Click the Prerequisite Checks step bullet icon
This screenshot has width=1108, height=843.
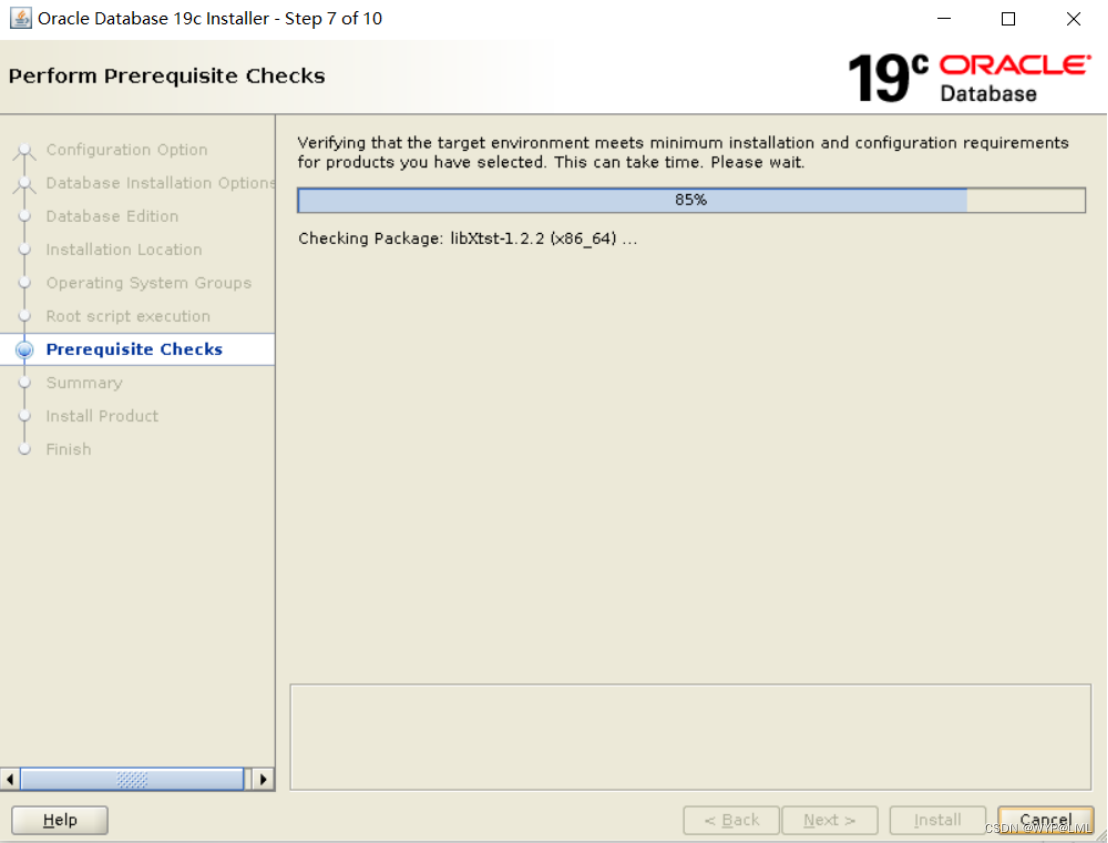(25, 350)
